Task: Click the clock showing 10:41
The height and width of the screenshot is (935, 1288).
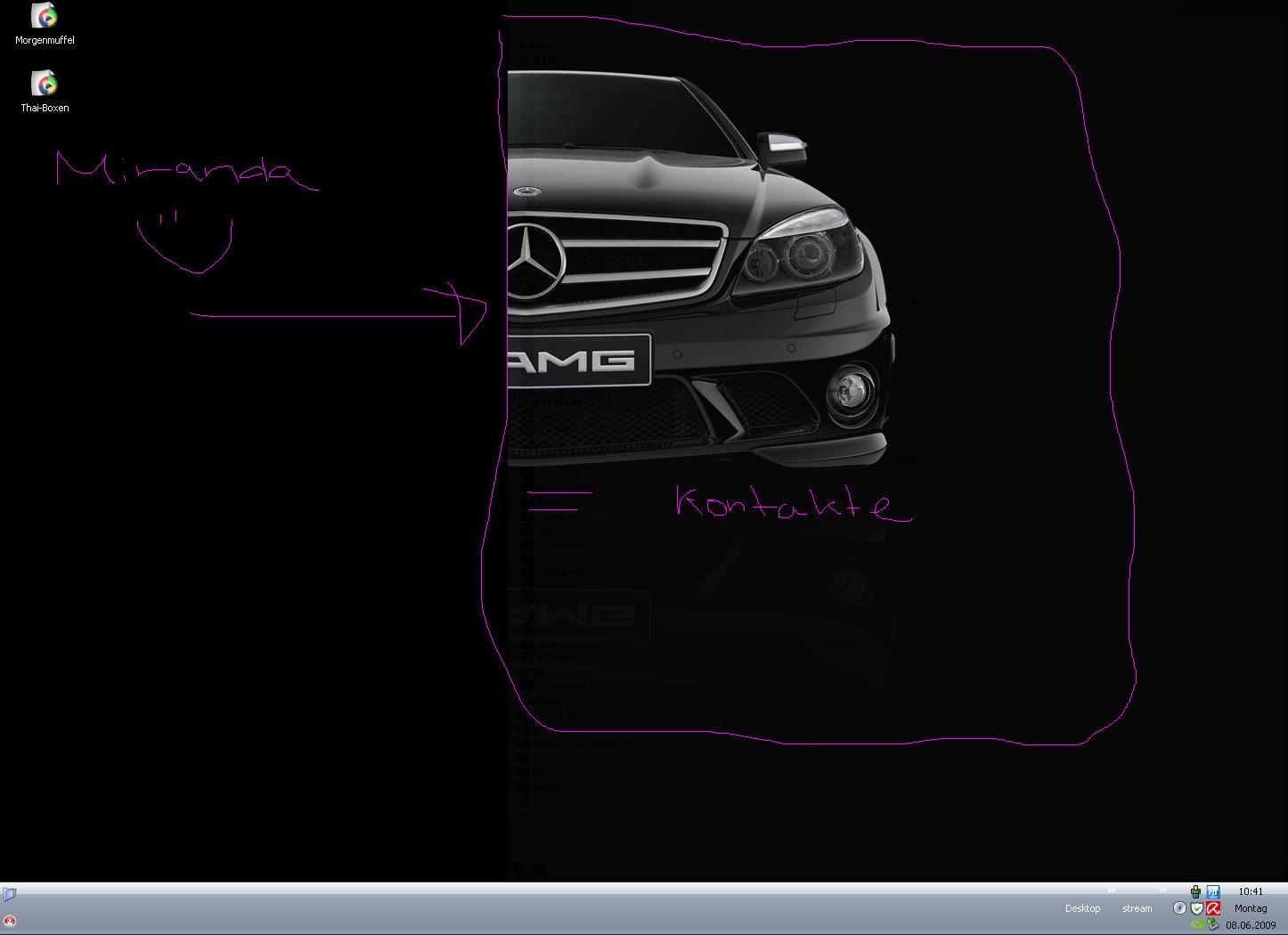Action: 1251,891
